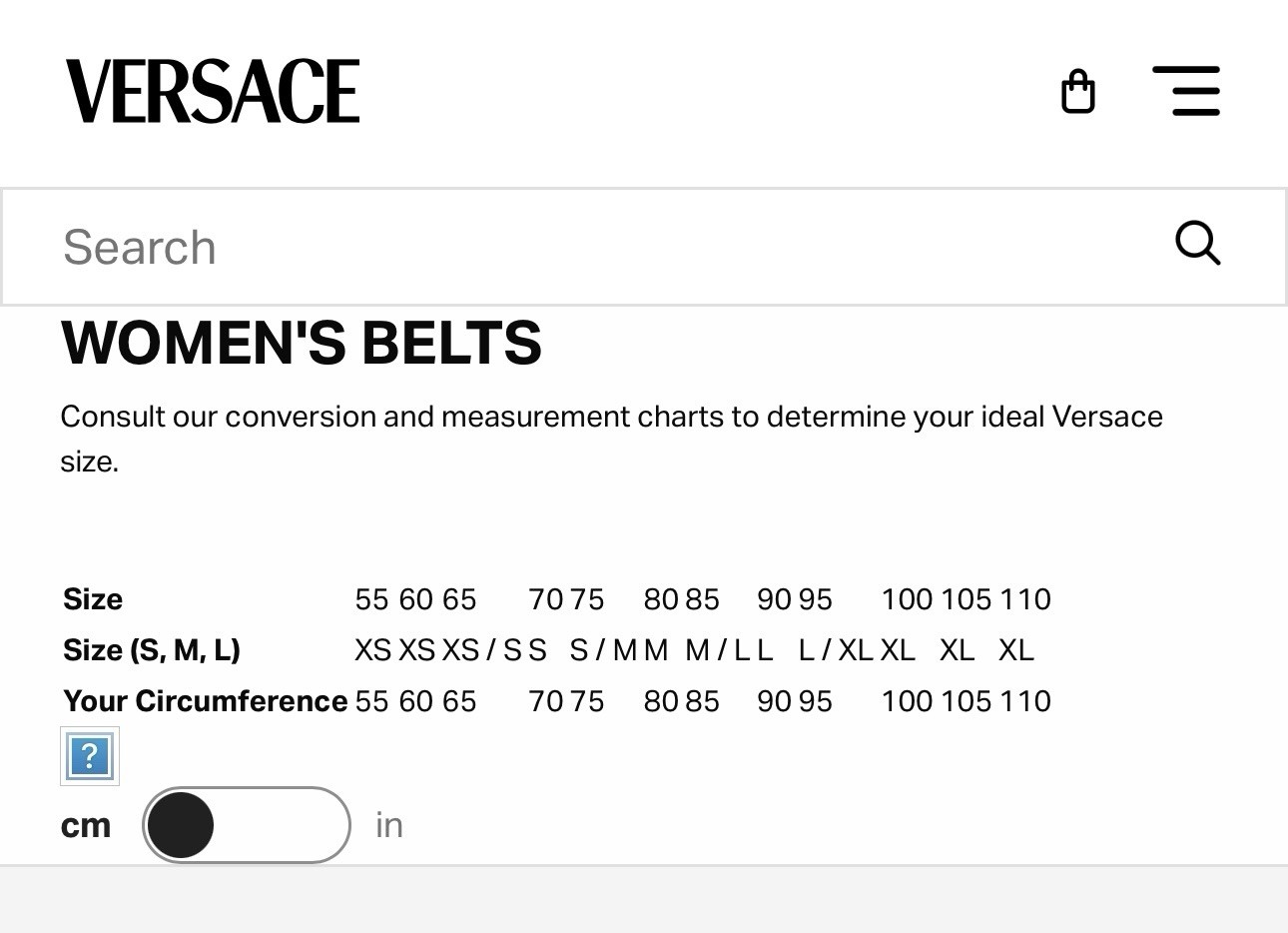Click the "Size (S, M, L)" row label
The height and width of the screenshot is (933, 1288).
[x=152, y=650]
